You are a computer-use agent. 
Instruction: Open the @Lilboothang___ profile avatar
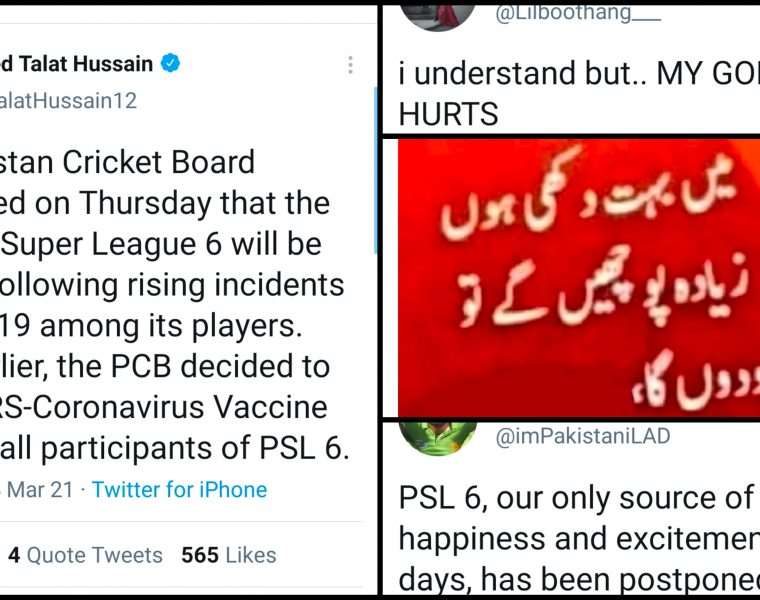(439, 17)
